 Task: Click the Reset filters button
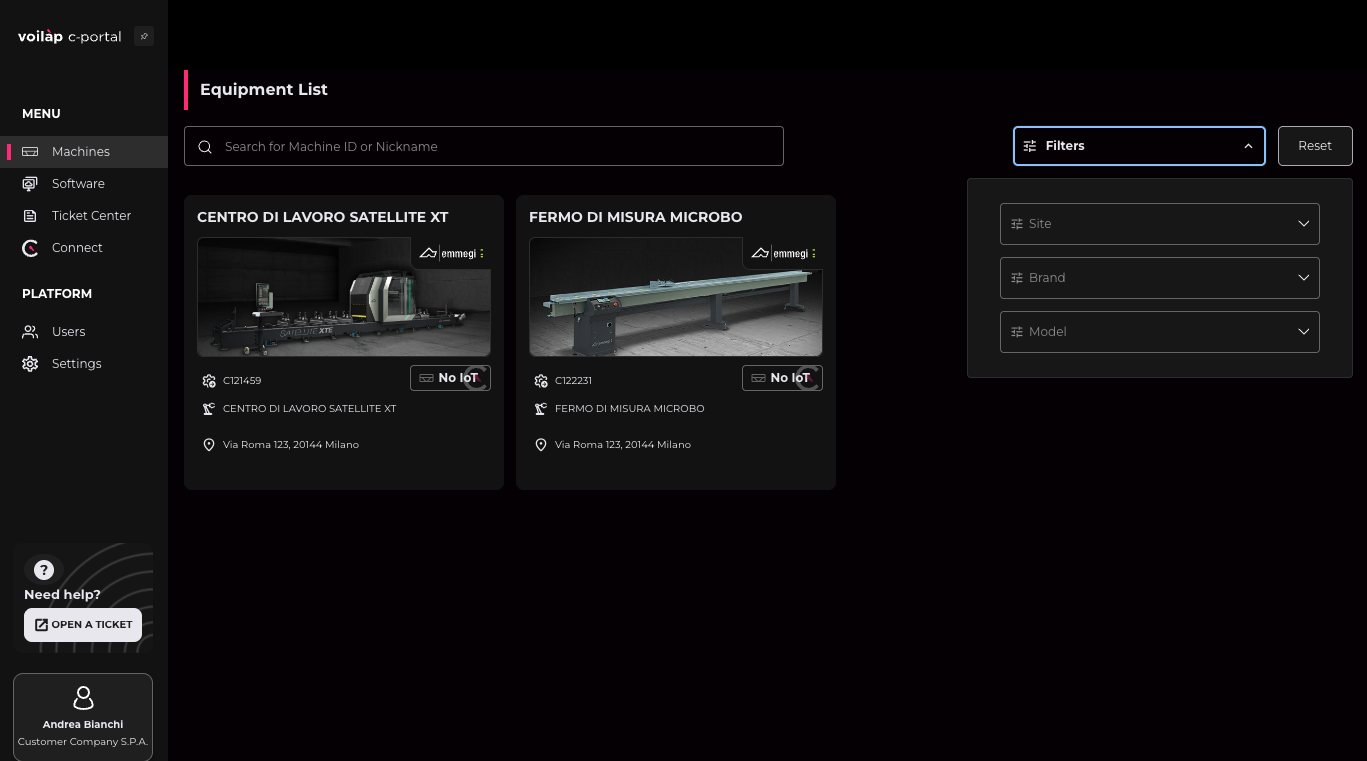[1315, 146]
